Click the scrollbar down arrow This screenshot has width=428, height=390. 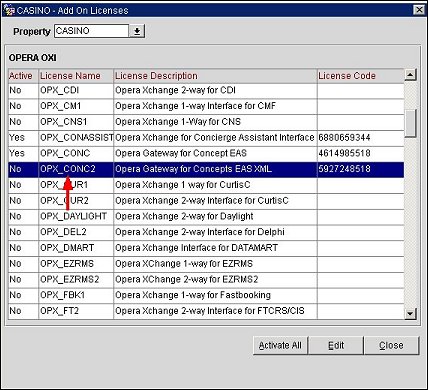[410, 313]
